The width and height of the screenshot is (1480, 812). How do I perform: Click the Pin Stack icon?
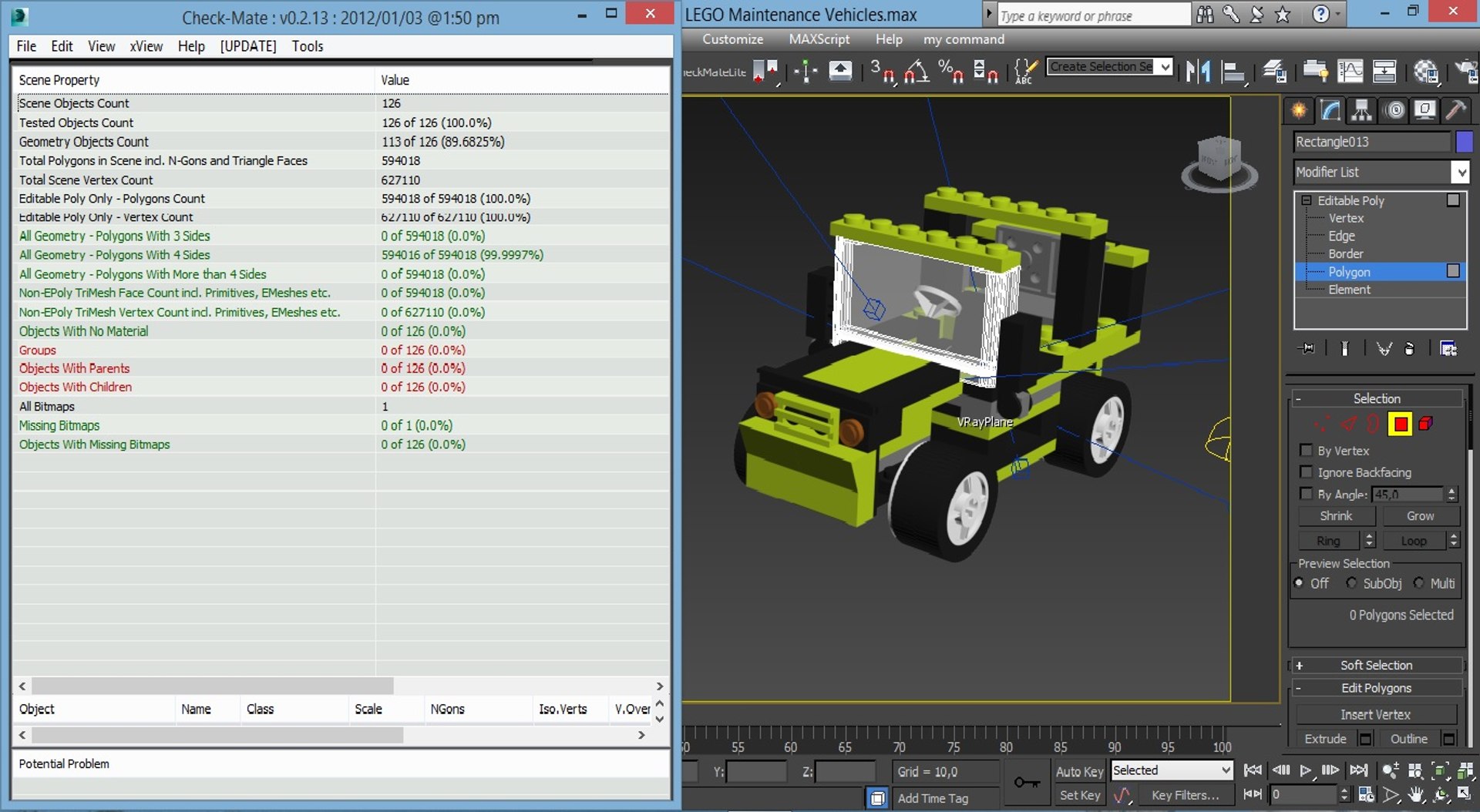click(1307, 349)
